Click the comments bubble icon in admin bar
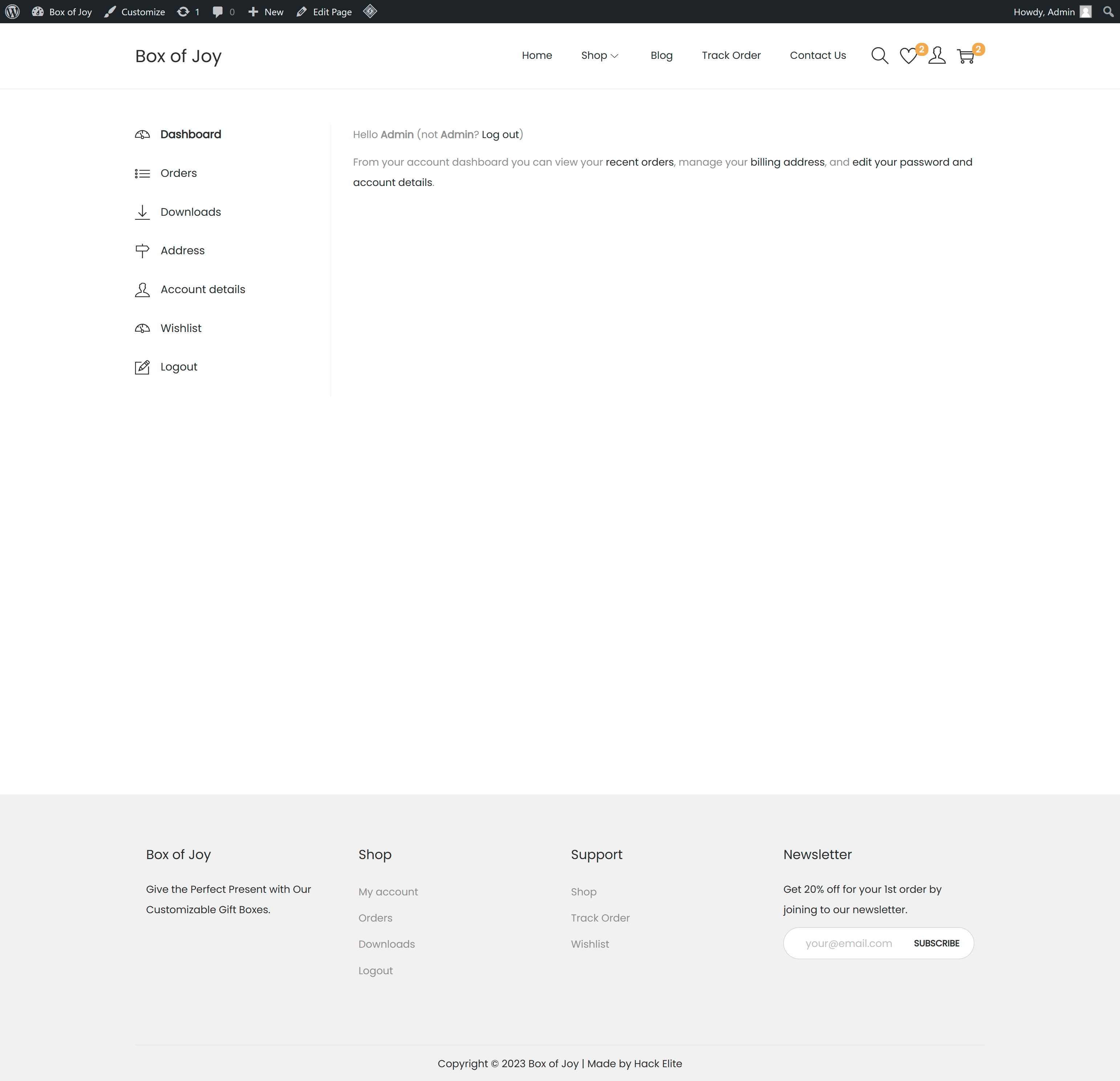 218,11
